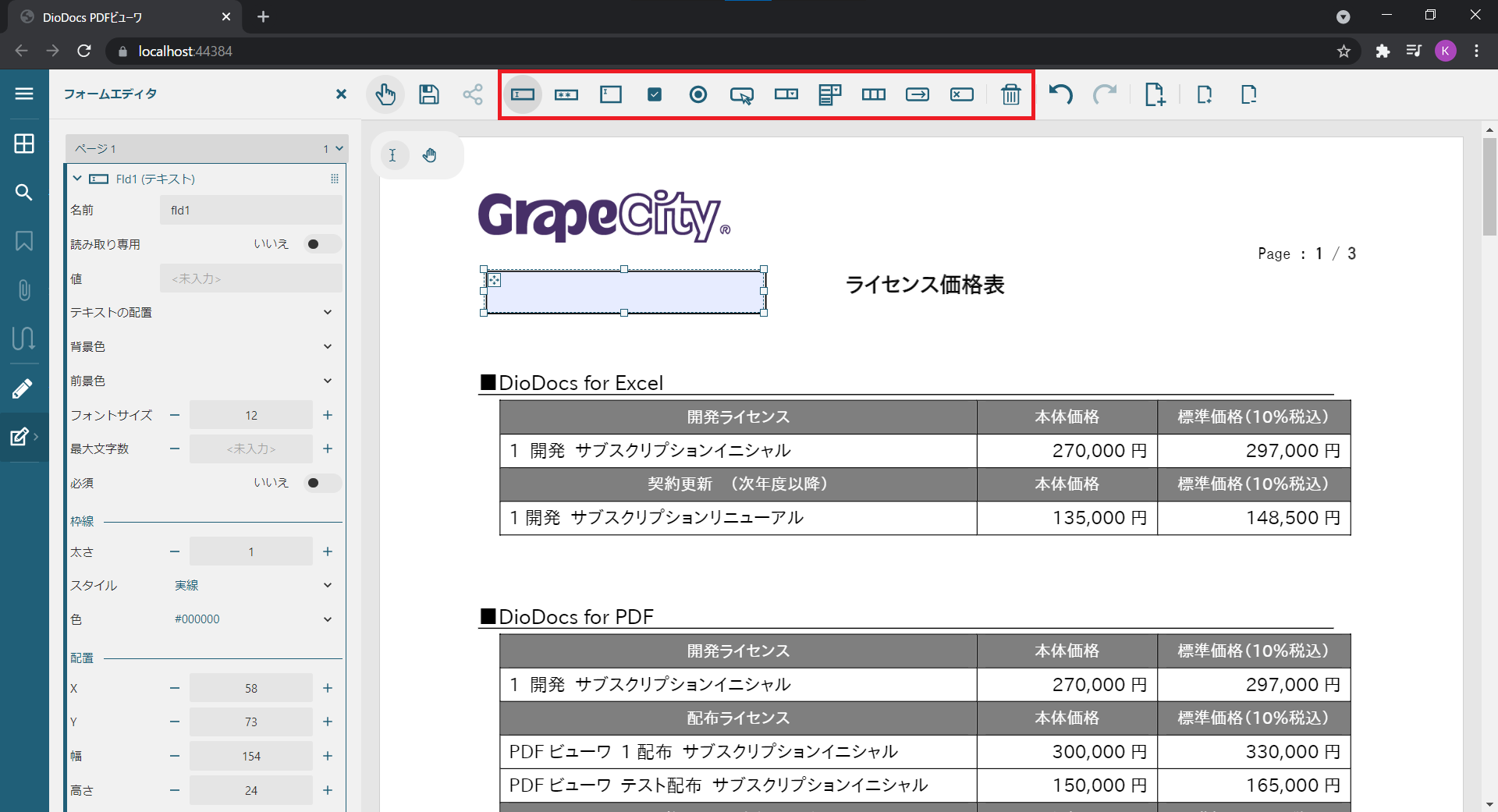The width and height of the screenshot is (1498, 812).
Task: Activate the hand select tool in toolbar
Action: (385, 94)
